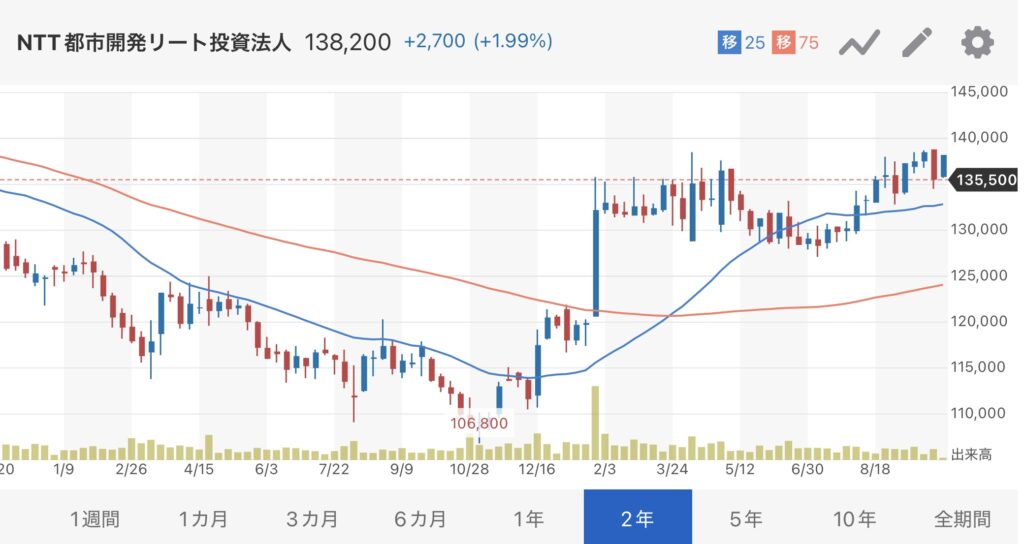The height and width of the screenshot is (544, 1024).
Task: Display the 全期間 full history
Action: point(962,519)
